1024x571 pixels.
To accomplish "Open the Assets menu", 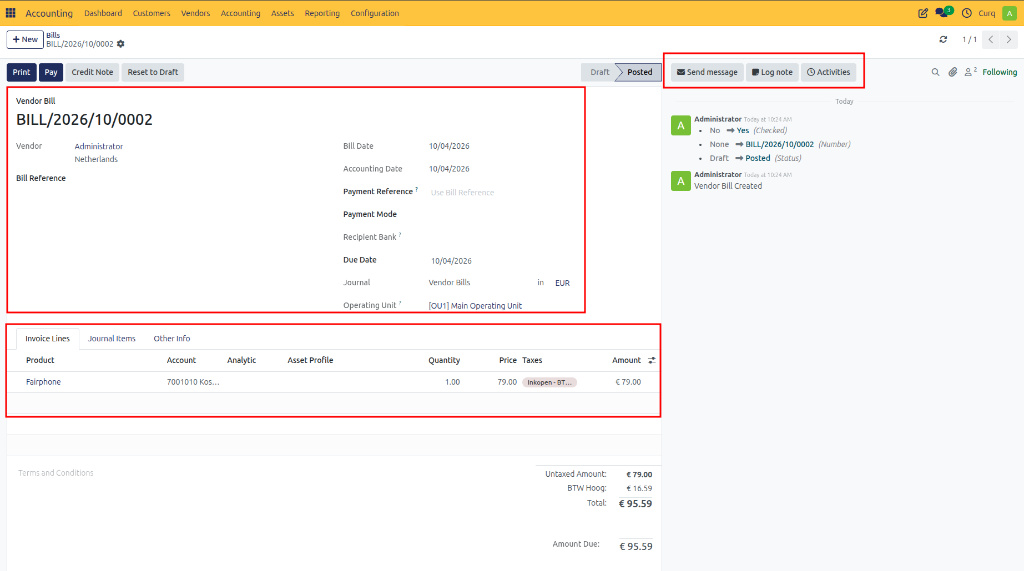I will pyautogui.click(x=282, y=13).
